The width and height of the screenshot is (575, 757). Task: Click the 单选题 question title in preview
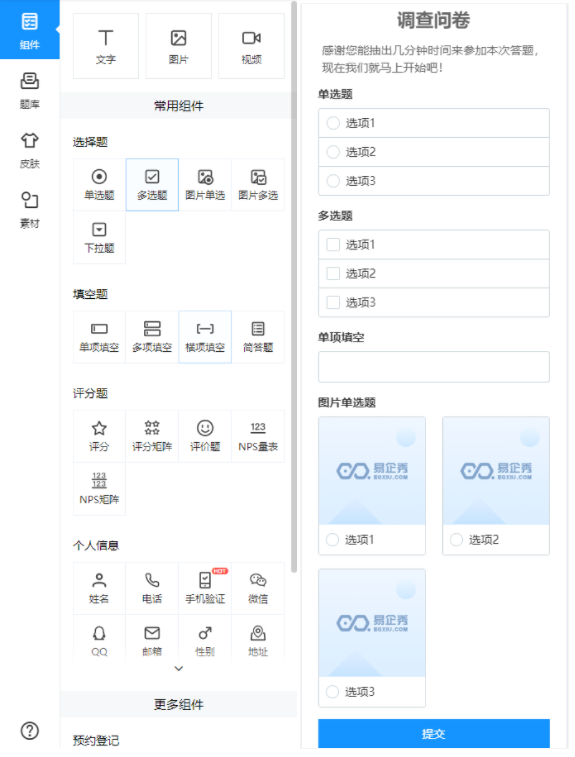tap(335, 94)
